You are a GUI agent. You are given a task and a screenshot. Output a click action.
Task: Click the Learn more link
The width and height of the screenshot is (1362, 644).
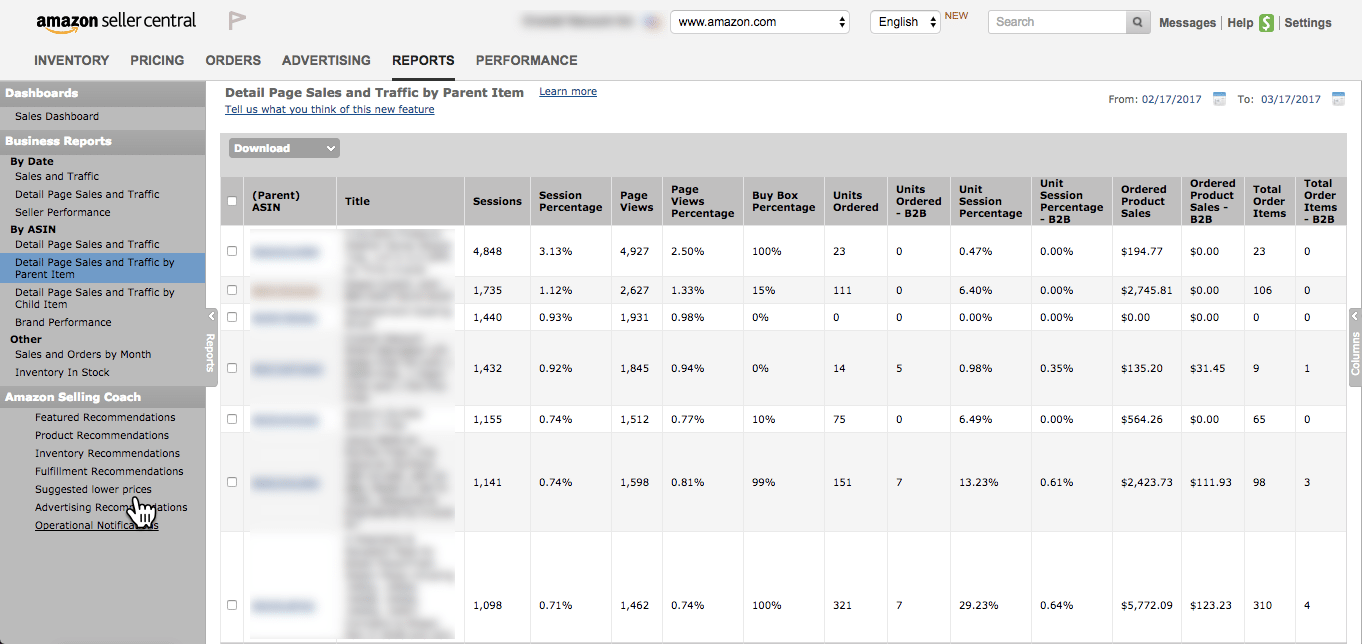[x=567, y=91]
